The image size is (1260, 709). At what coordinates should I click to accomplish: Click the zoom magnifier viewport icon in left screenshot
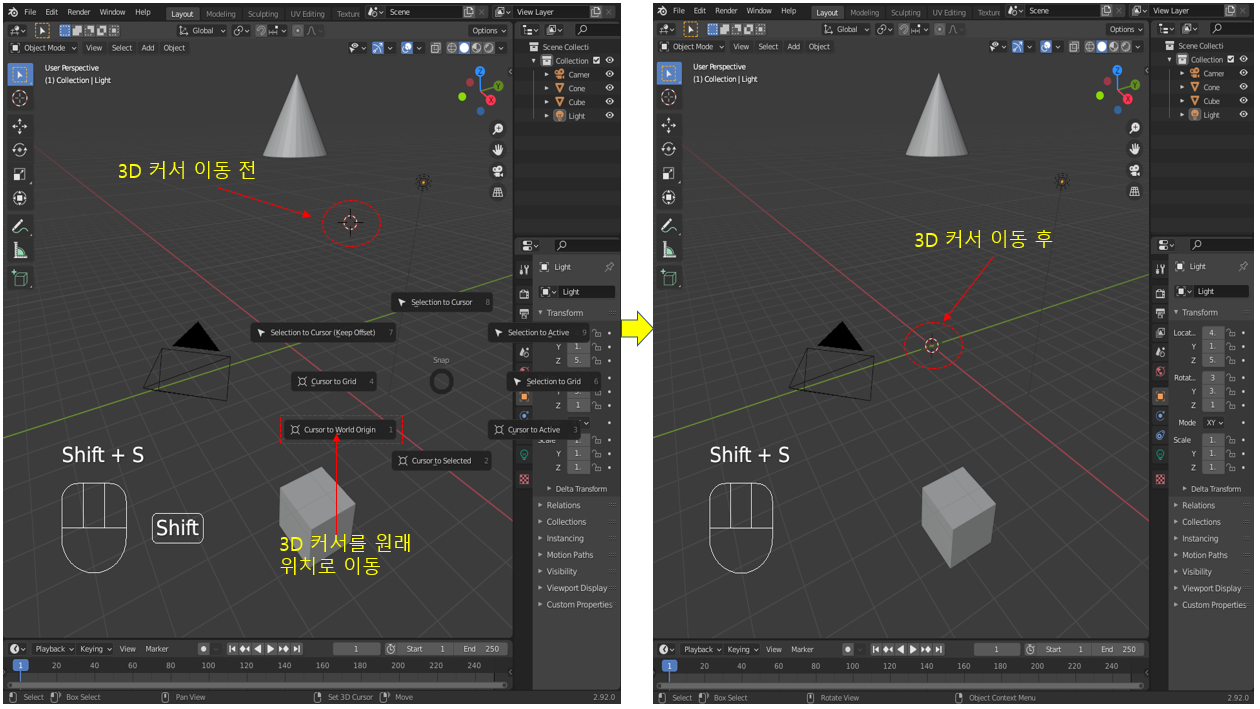497,129
